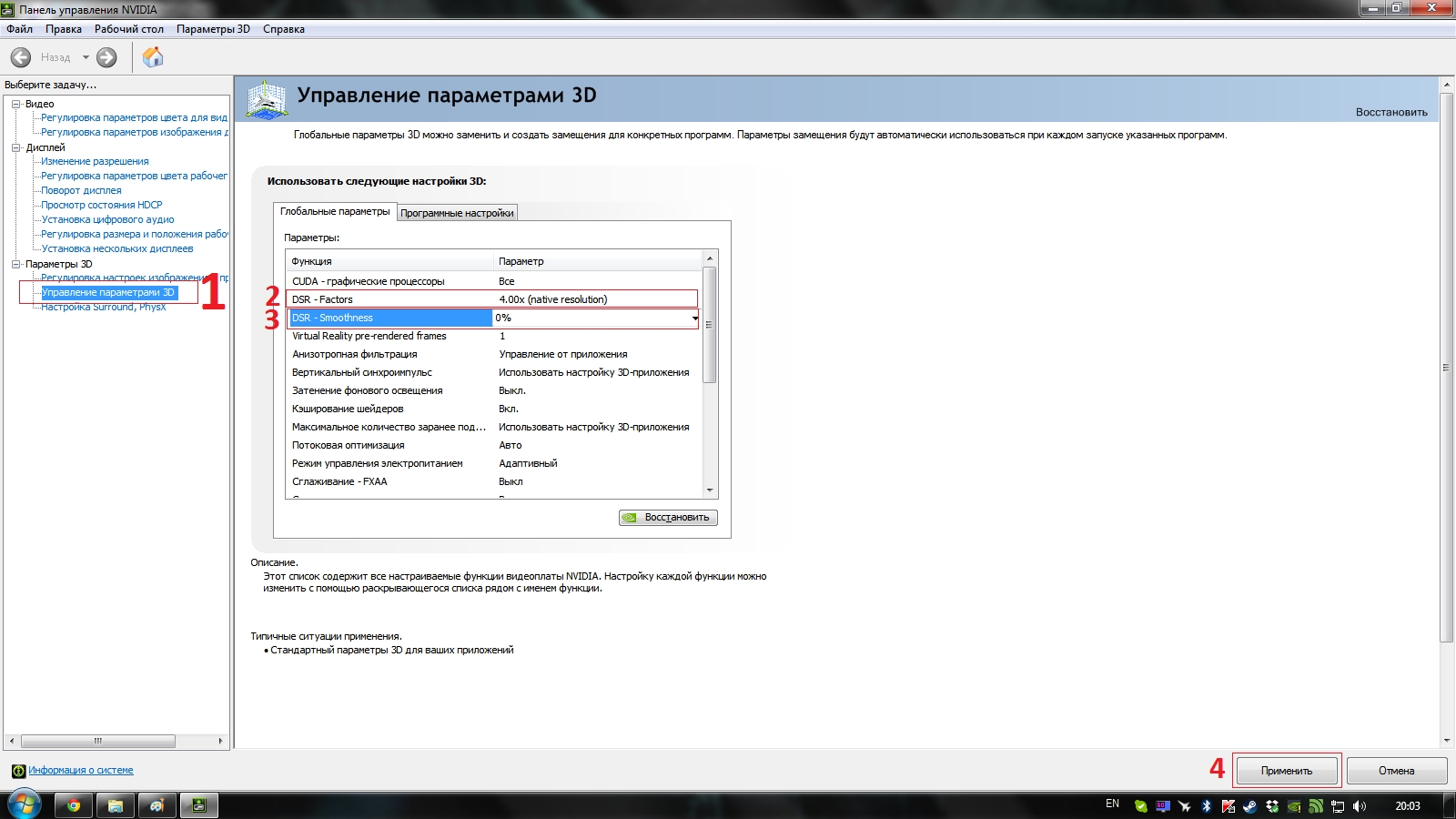
Task: Open the Paint app in the taskbar
Action: pyautogui.click(x=157, y=805)
